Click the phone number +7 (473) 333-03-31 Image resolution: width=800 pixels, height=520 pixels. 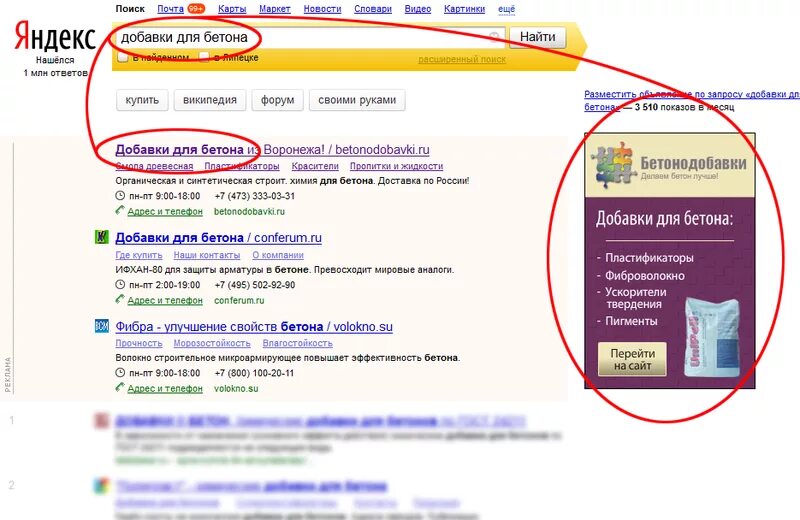click(255, 196)
